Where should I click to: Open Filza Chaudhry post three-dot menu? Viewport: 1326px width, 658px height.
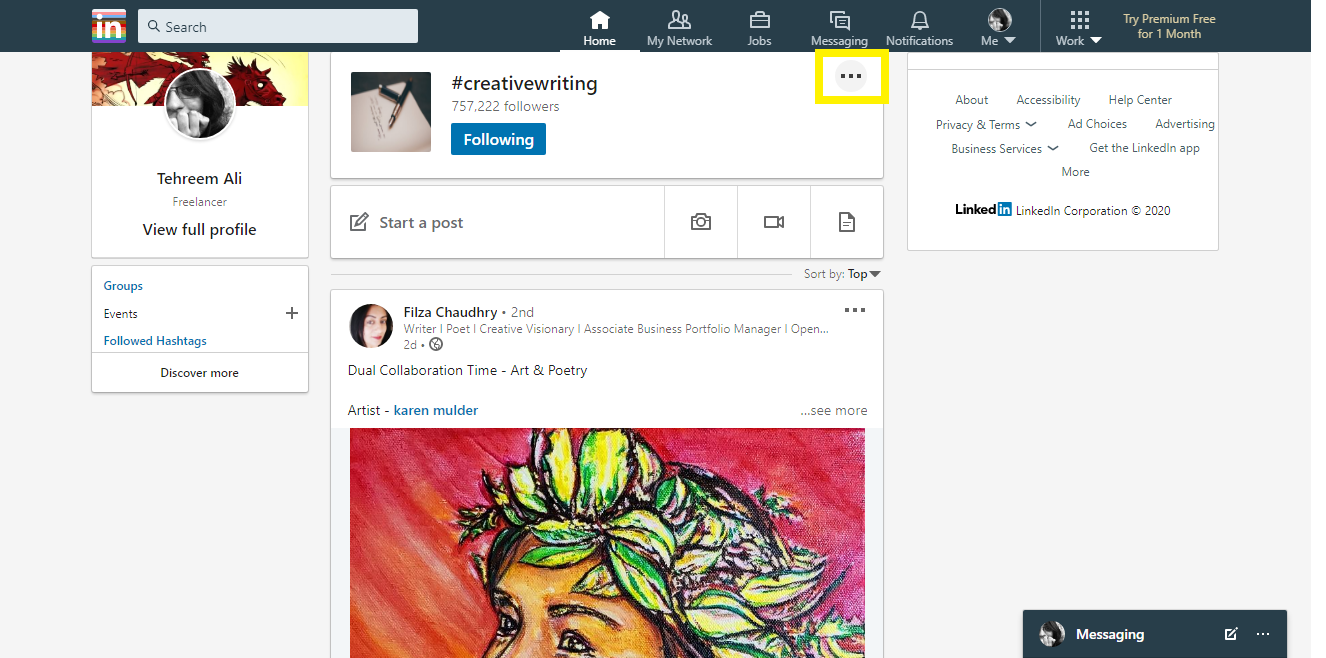coord(855,310)
